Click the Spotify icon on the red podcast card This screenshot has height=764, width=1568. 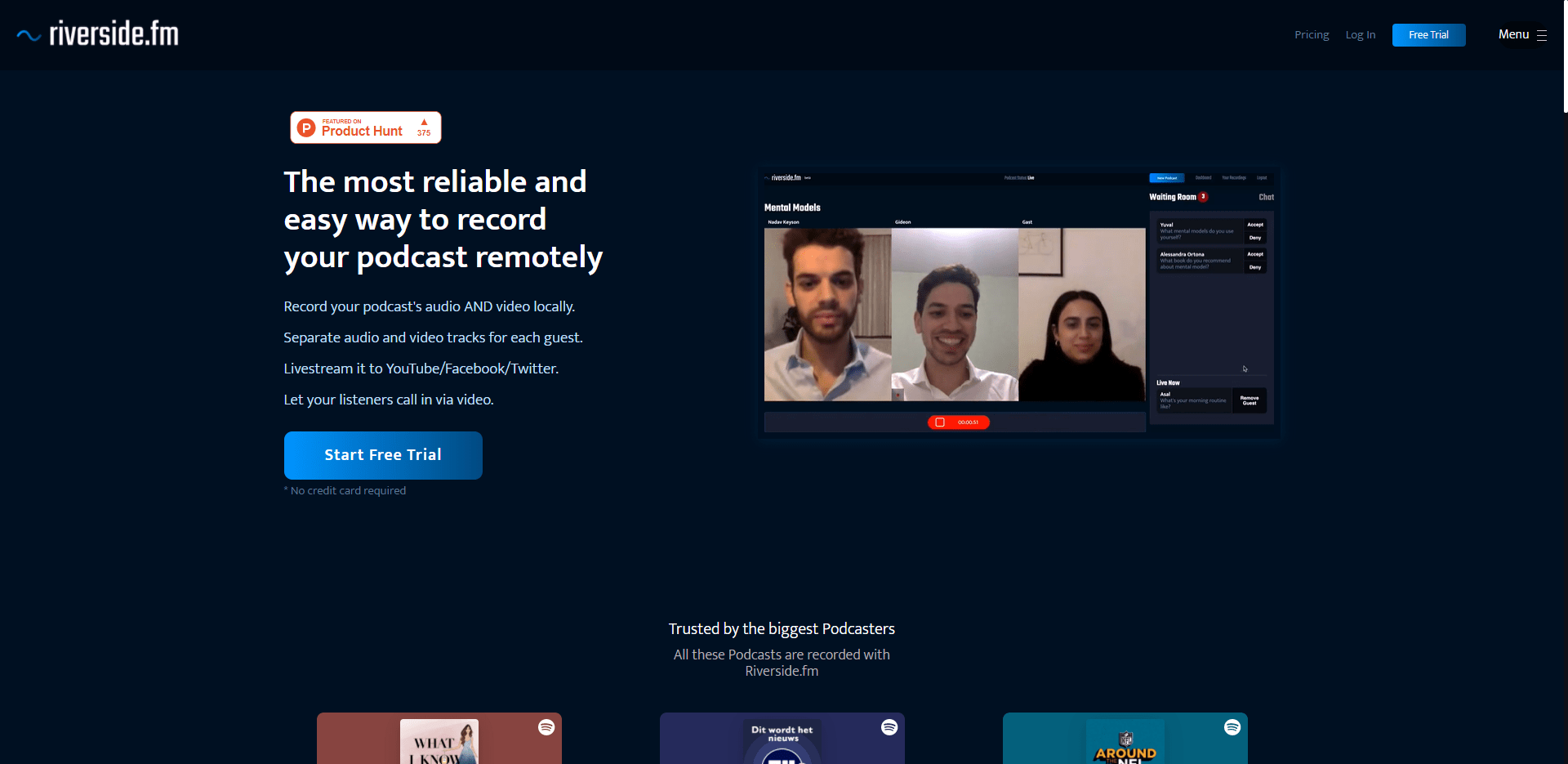pyautogui.click(x=546, y=727)
